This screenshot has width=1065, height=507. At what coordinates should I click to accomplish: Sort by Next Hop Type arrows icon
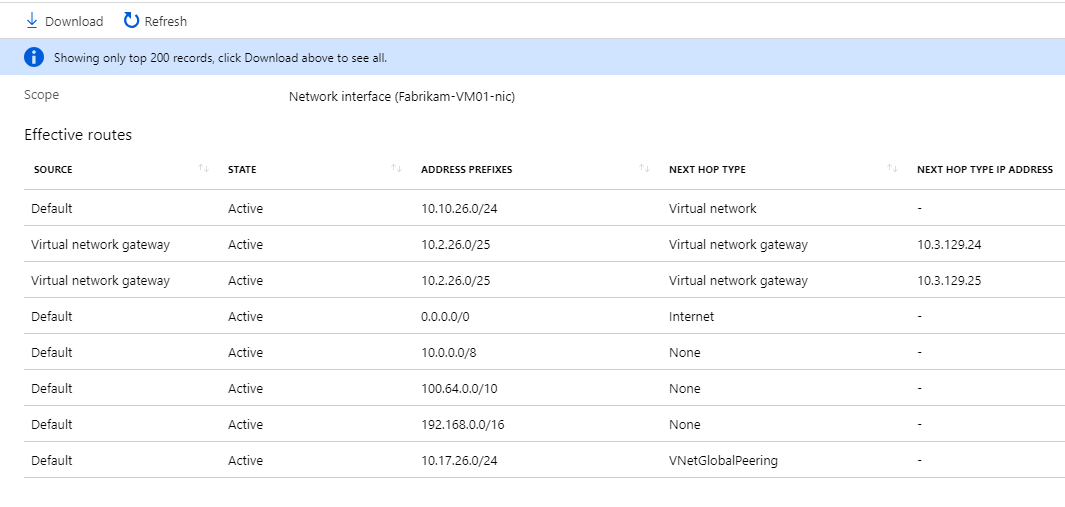click(x=892, y=169)
